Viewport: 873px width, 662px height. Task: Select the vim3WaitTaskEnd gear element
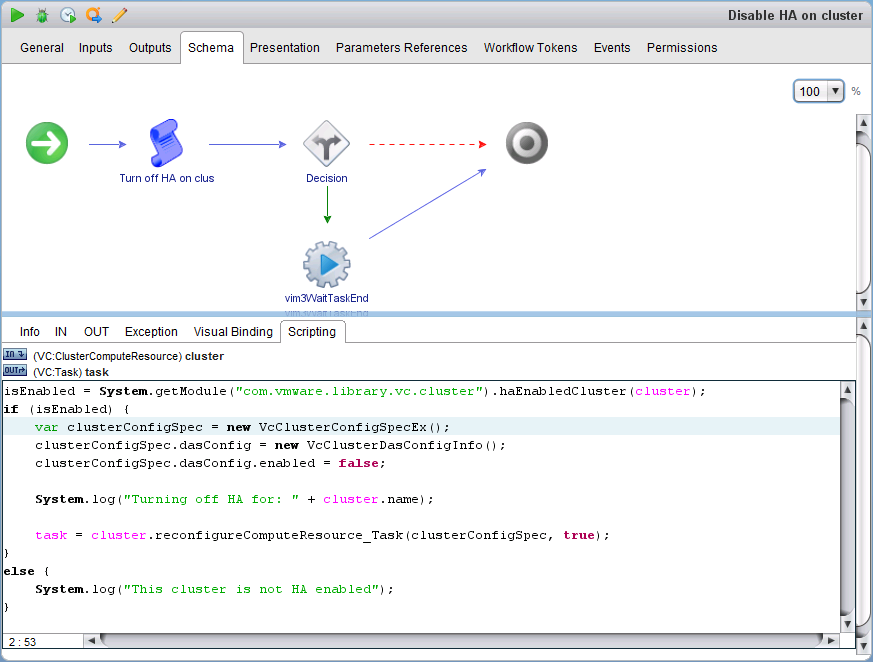tap(326, 264)
